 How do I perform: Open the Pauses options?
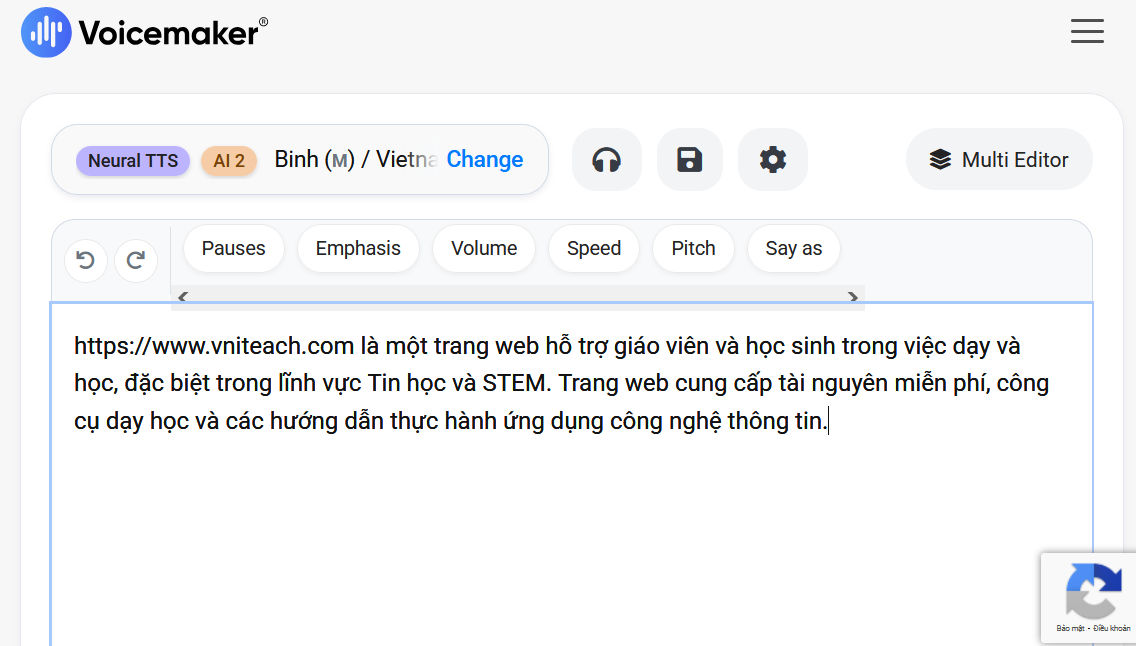tap(233, 248)
